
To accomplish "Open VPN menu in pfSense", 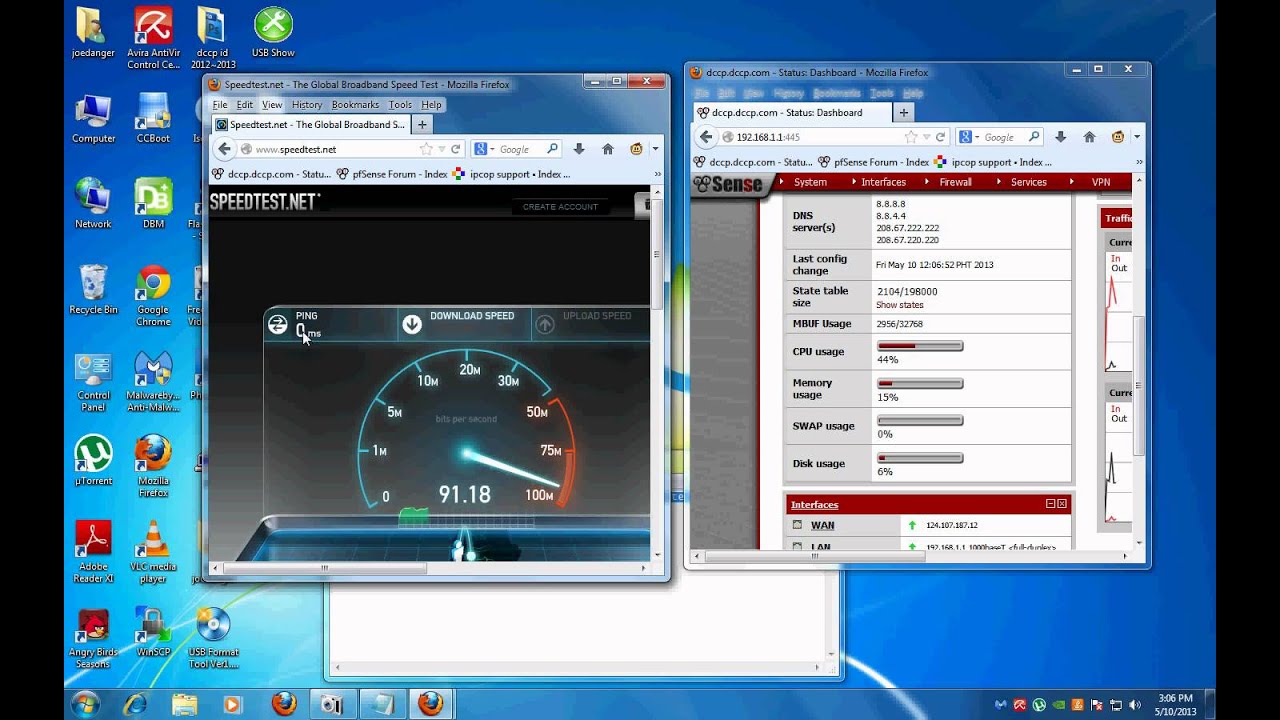I will [x=1101, y=182].
